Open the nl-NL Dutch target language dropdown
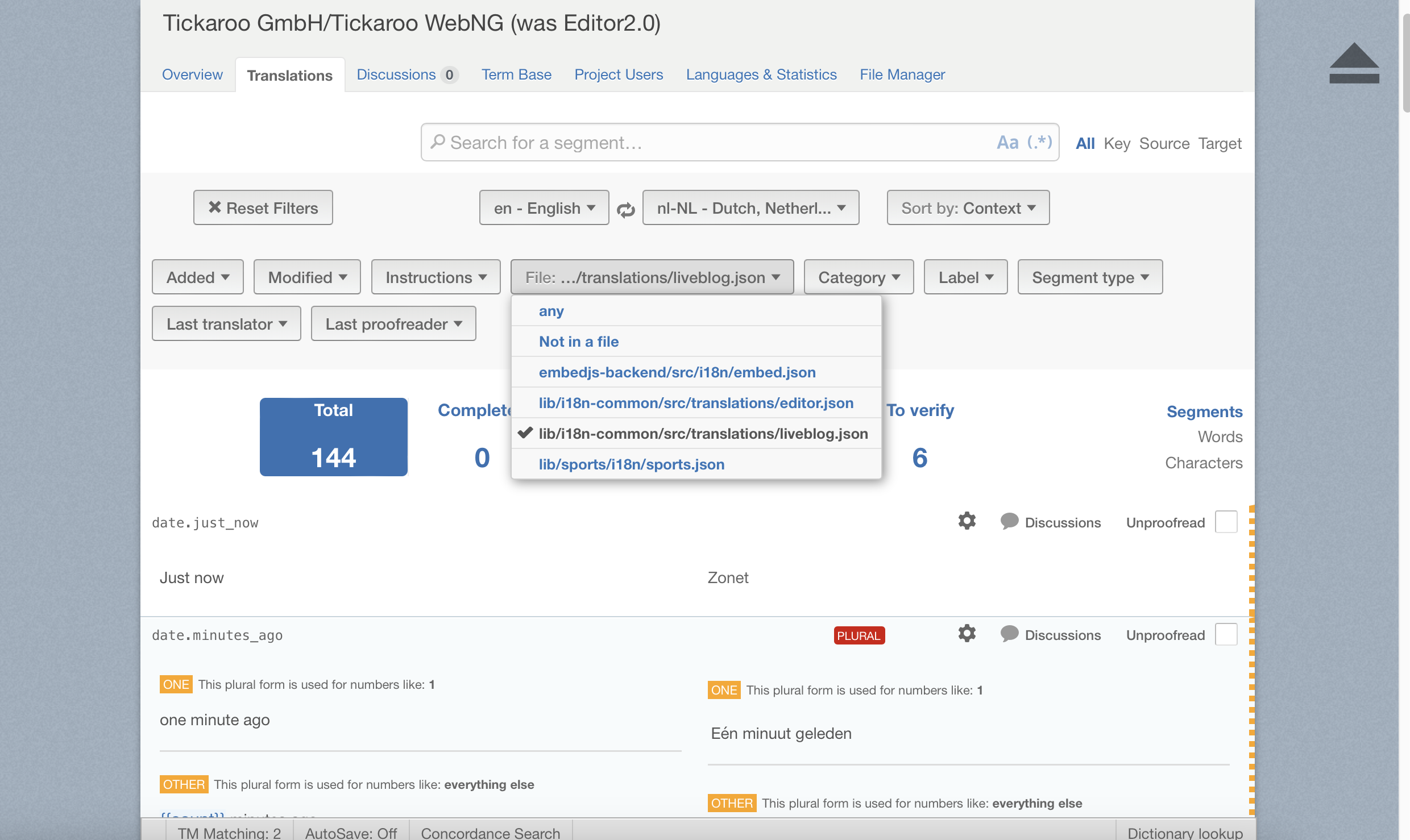 (x=750, y=208)
